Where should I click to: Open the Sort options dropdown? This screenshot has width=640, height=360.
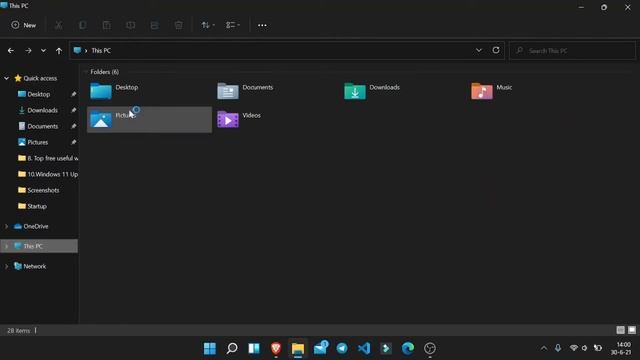click(x=208, y=25)
